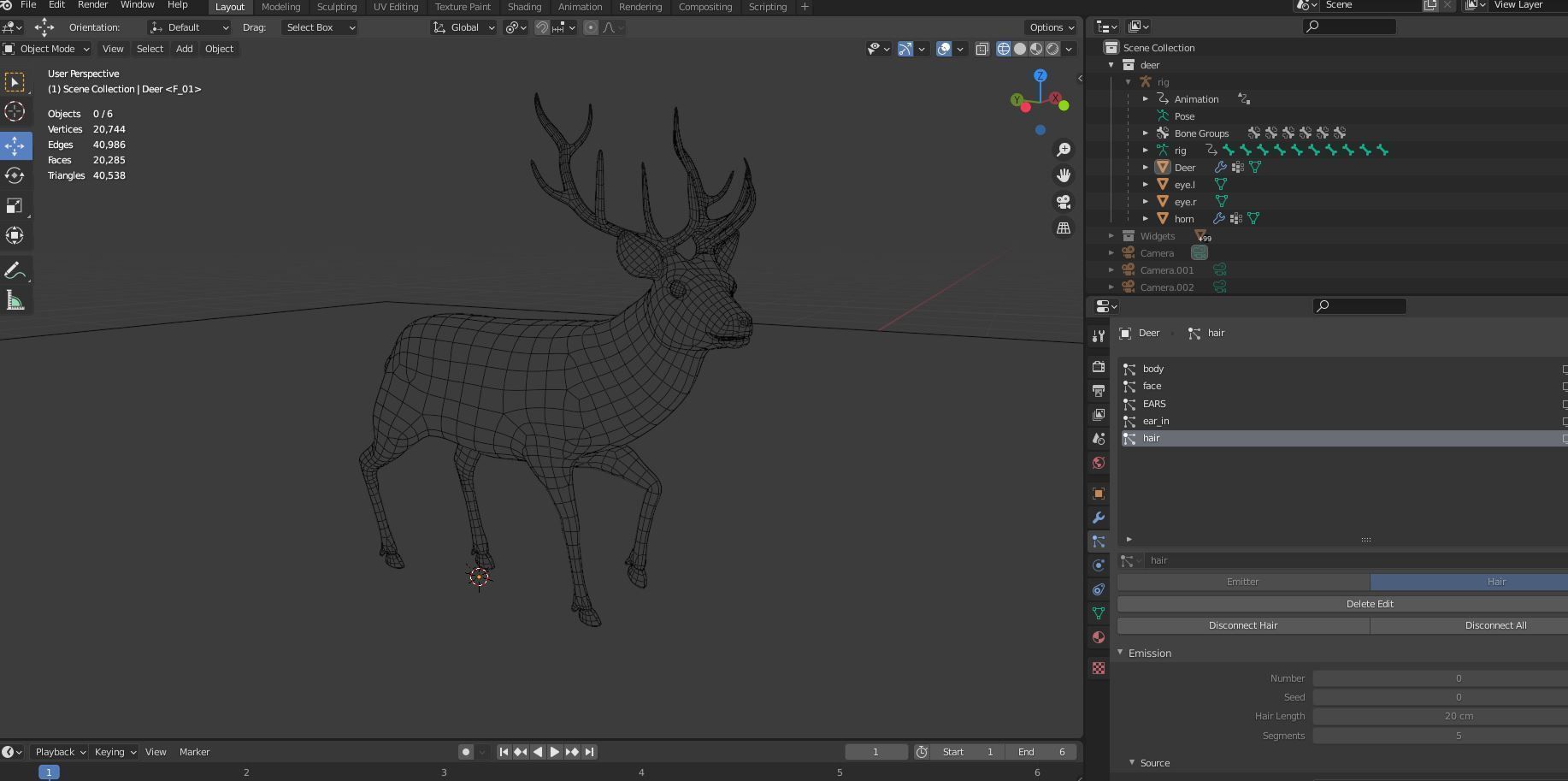Switch to rendered viewport shading
This screenshot has height=781, width=1568.
point(1052,49)
